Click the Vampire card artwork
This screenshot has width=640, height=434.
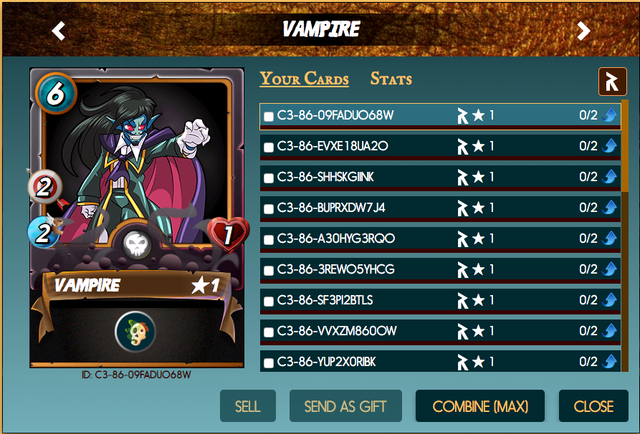(137, 163)
